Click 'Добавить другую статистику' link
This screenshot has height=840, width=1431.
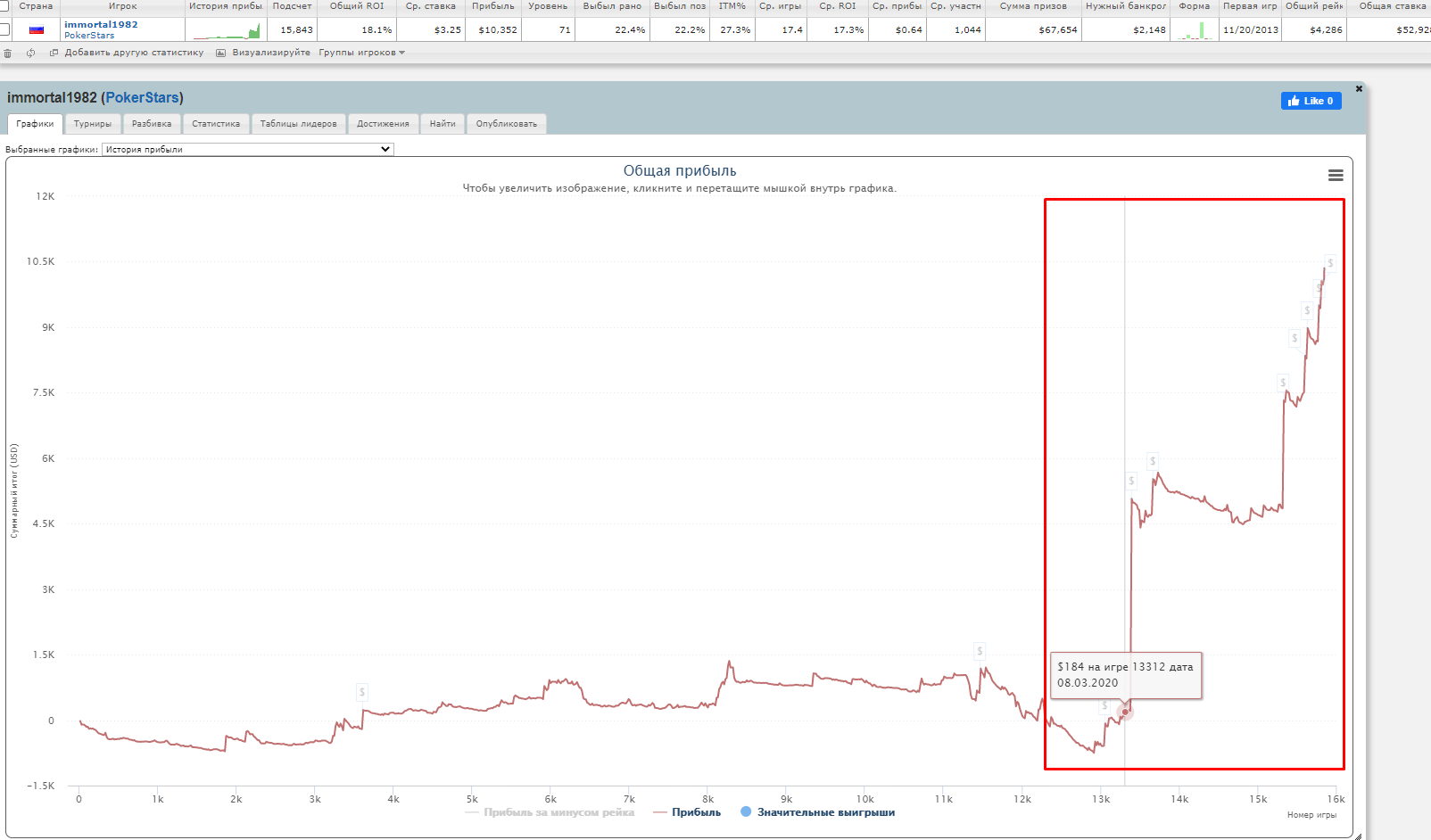[x=134, y=54]
